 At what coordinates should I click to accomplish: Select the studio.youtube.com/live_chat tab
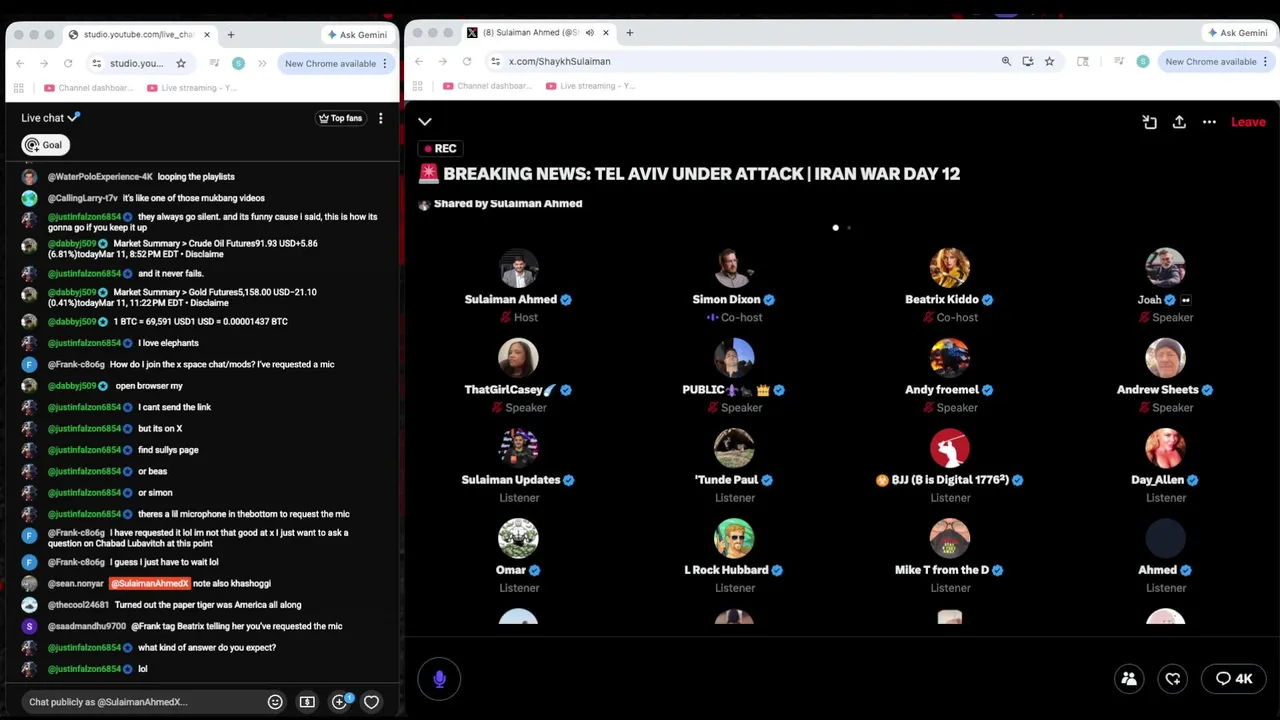(138, 34)
